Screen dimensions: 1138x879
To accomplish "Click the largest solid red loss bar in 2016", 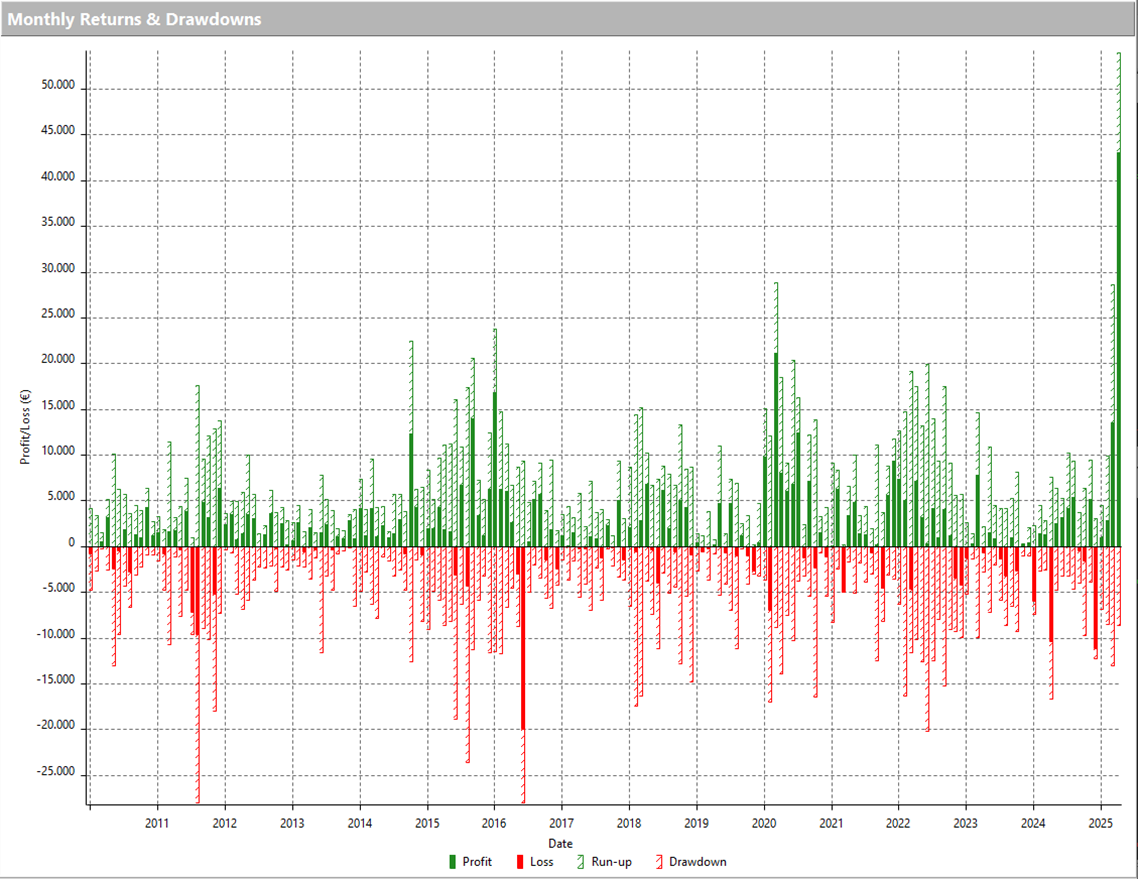I will pos(522,650).
